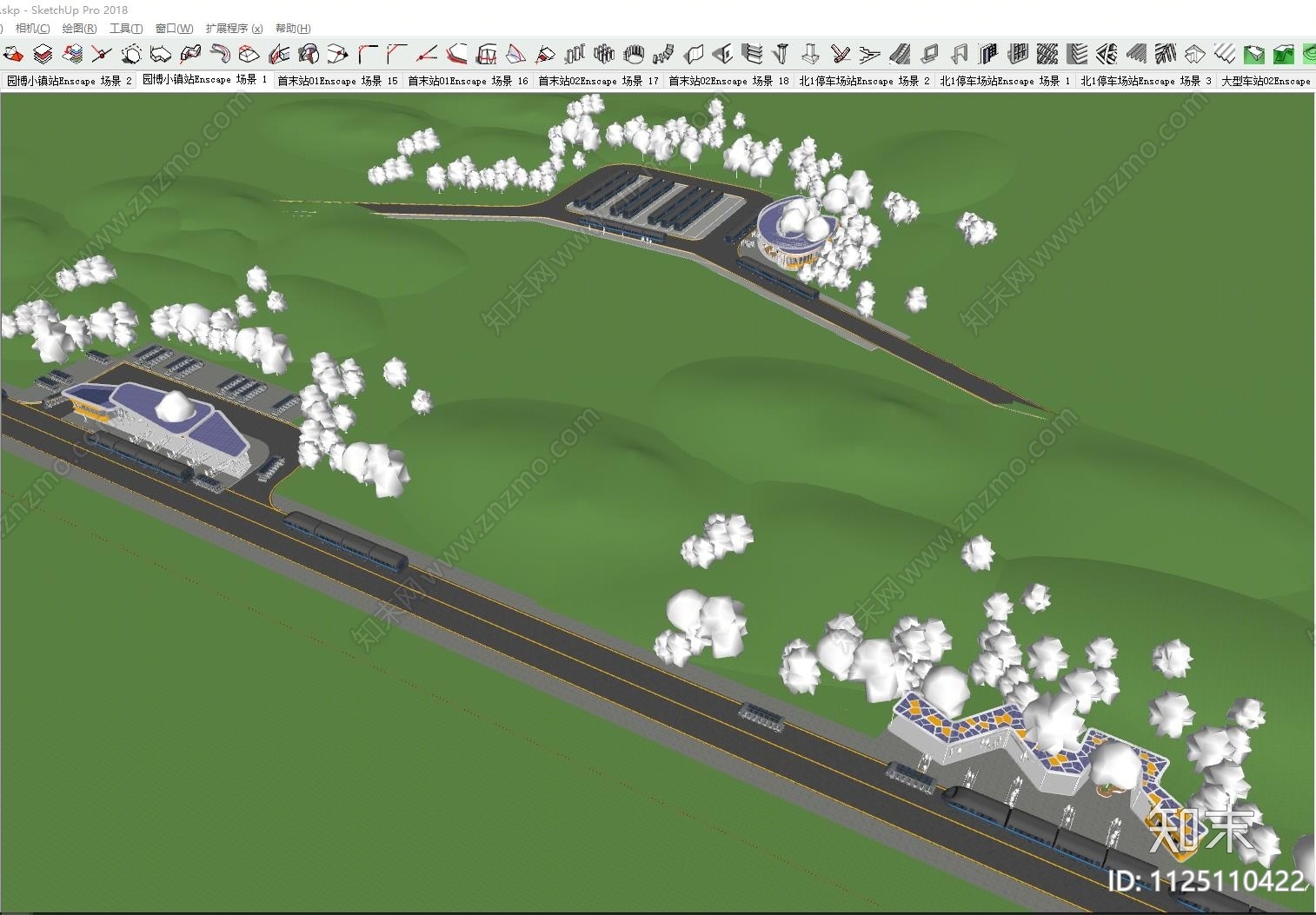Click the green ramp on terrain tool

pyautogui.click(x=1284, y=55)
